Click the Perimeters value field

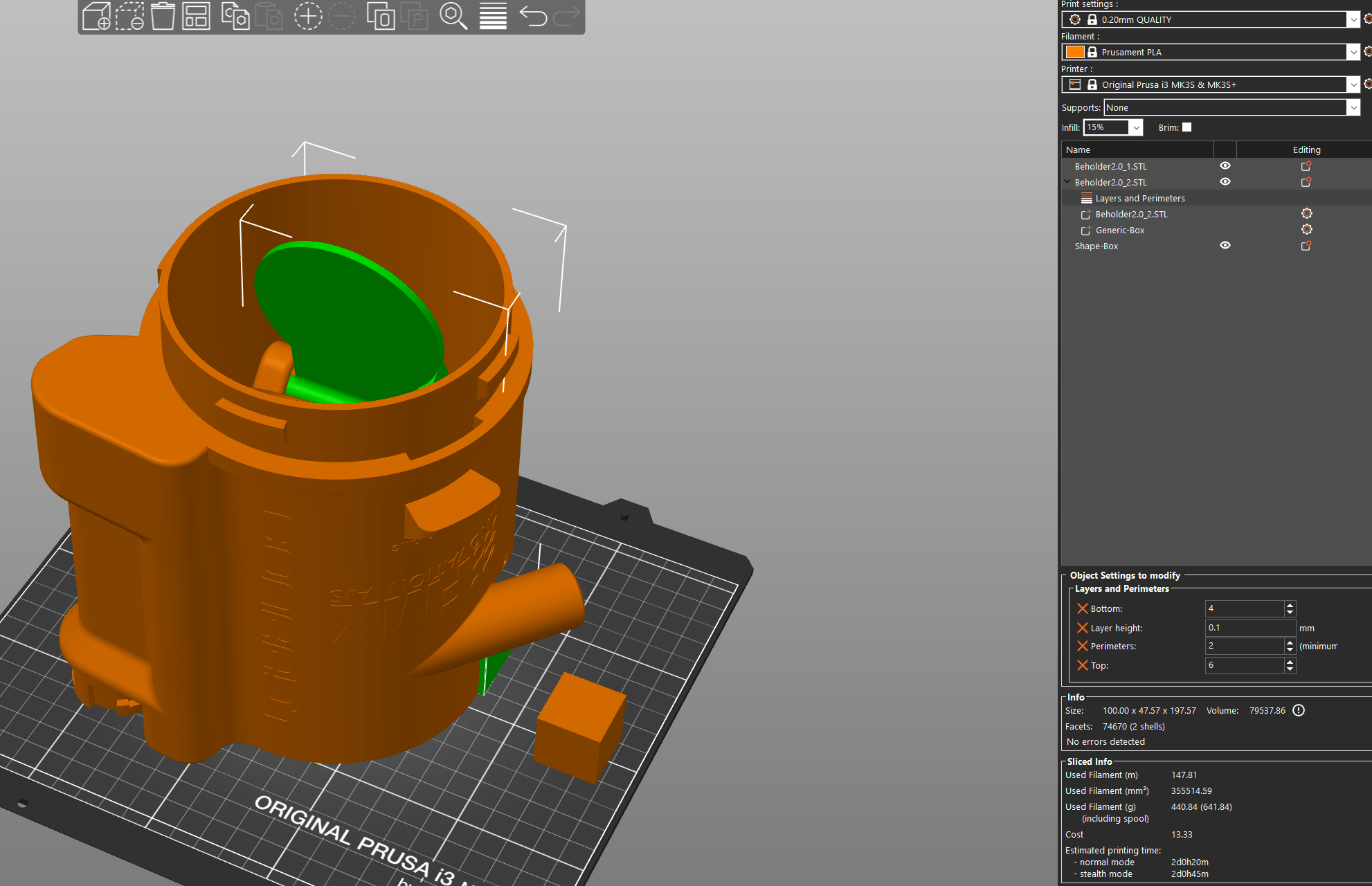(x=1245, y=646)
